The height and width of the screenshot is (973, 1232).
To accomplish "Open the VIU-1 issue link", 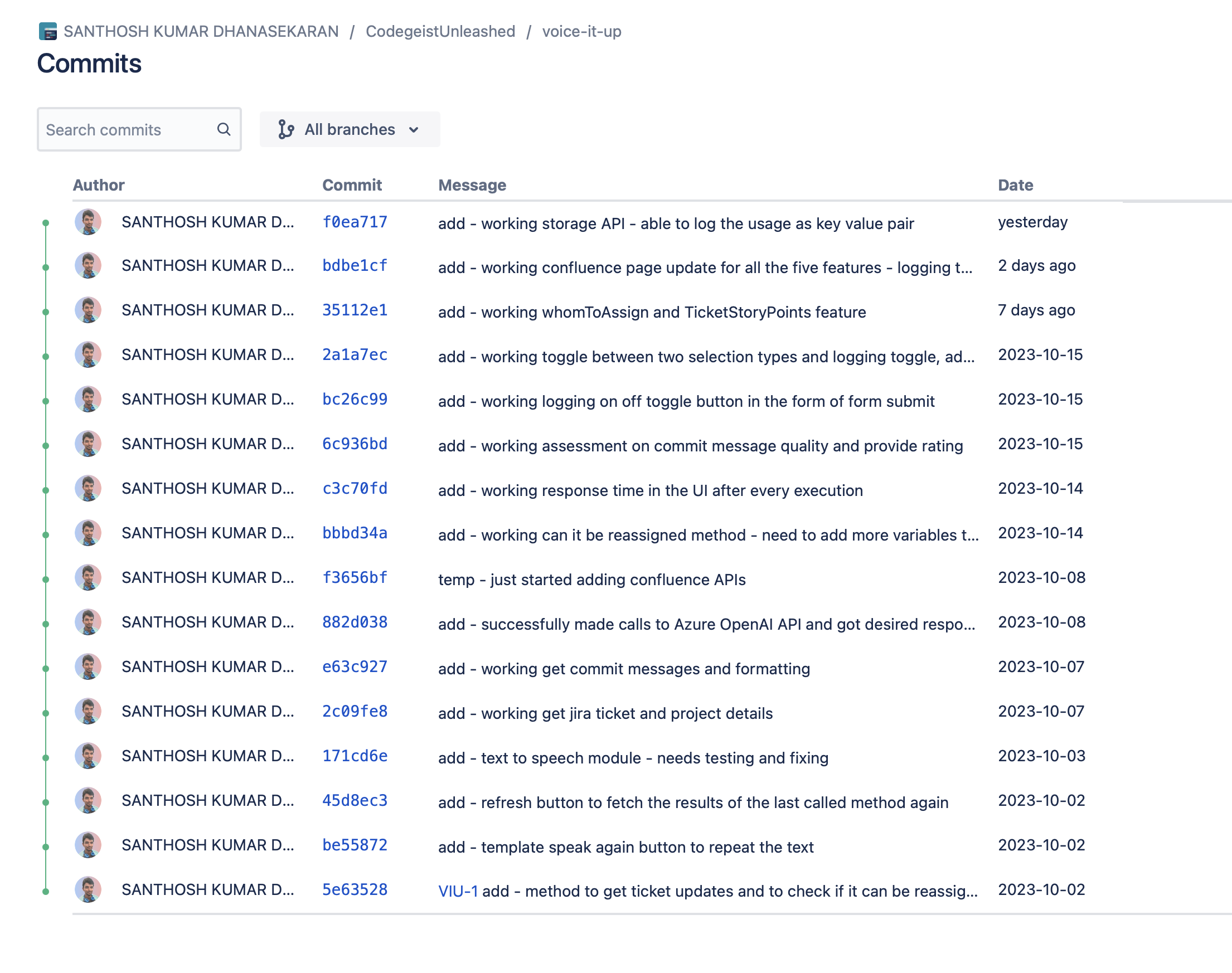I will (458, 891).
